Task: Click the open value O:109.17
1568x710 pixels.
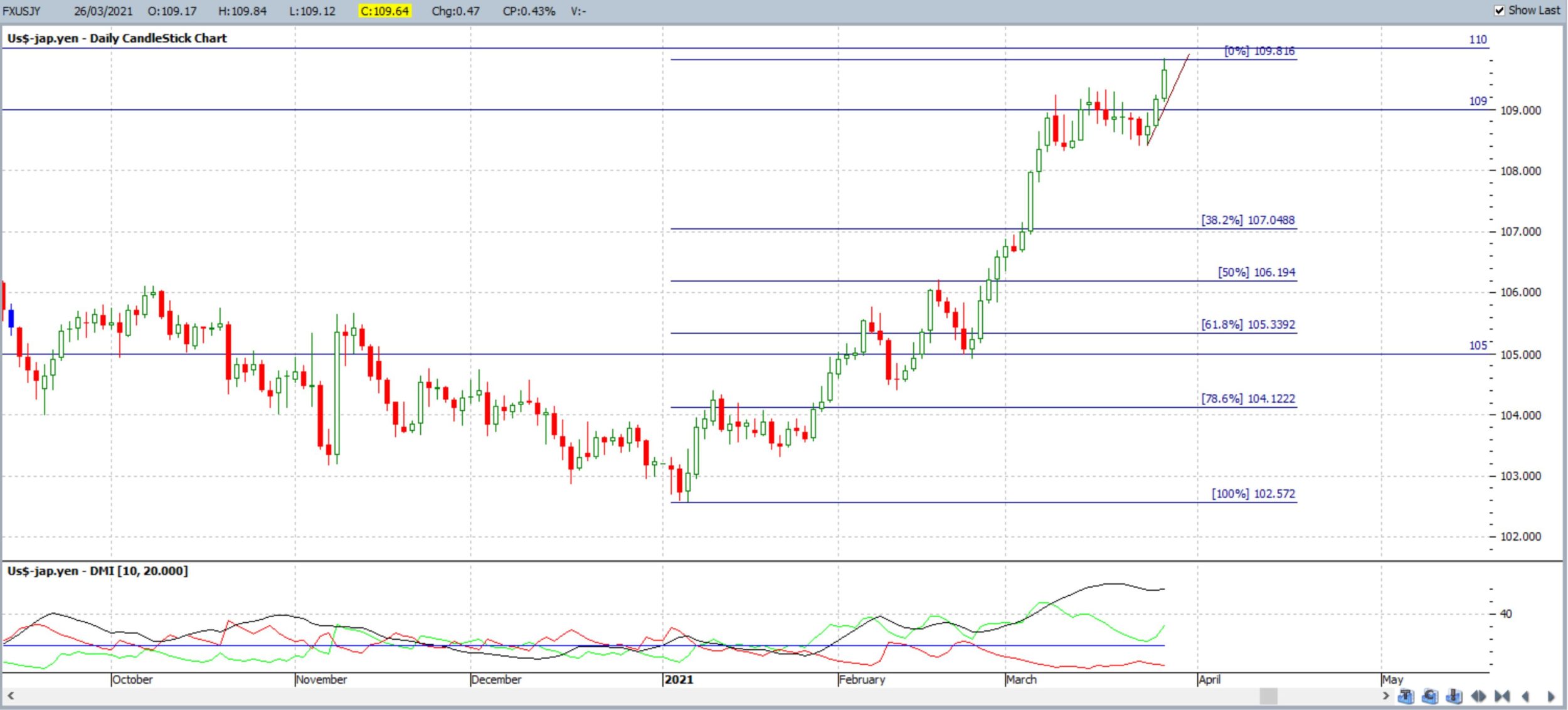Action: pos(172,11)
